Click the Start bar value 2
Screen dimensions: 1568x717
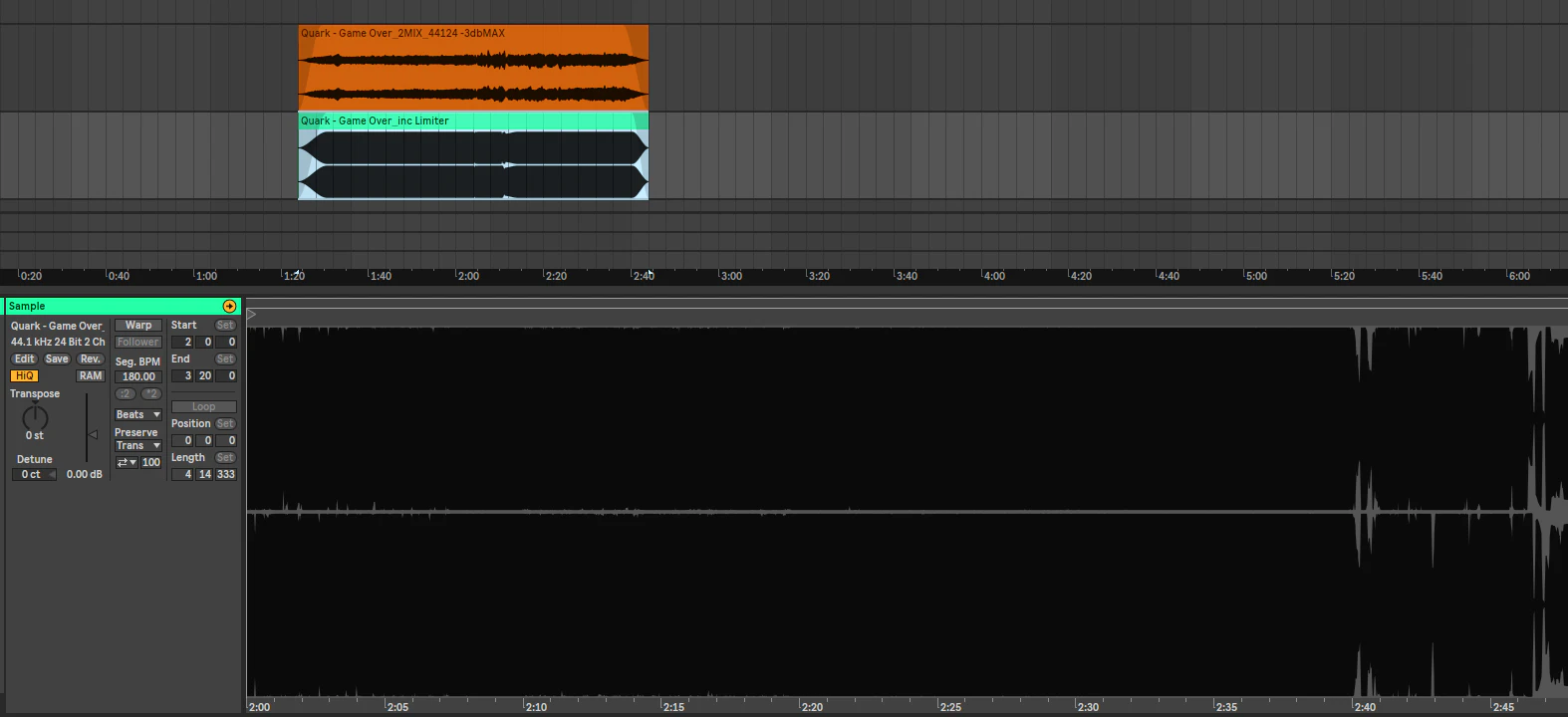tap(183, 342)
